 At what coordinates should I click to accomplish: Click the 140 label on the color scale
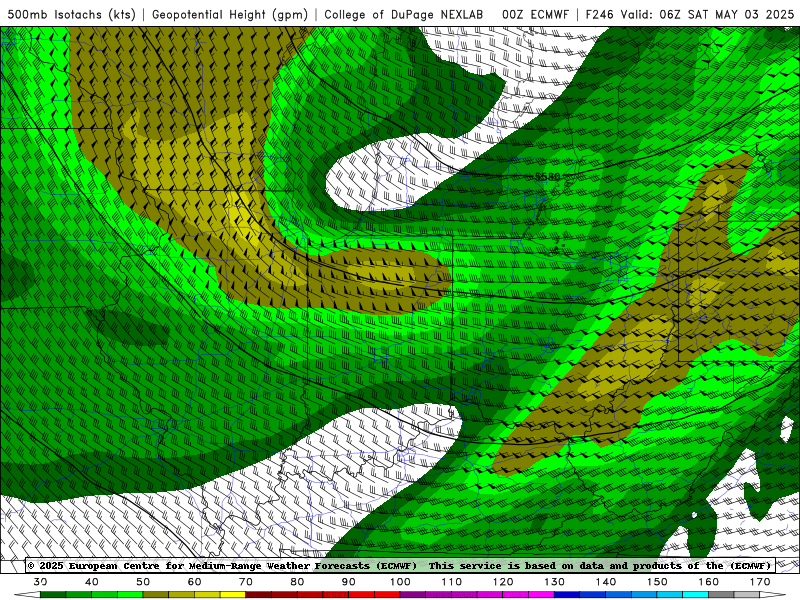click(606, 582)
